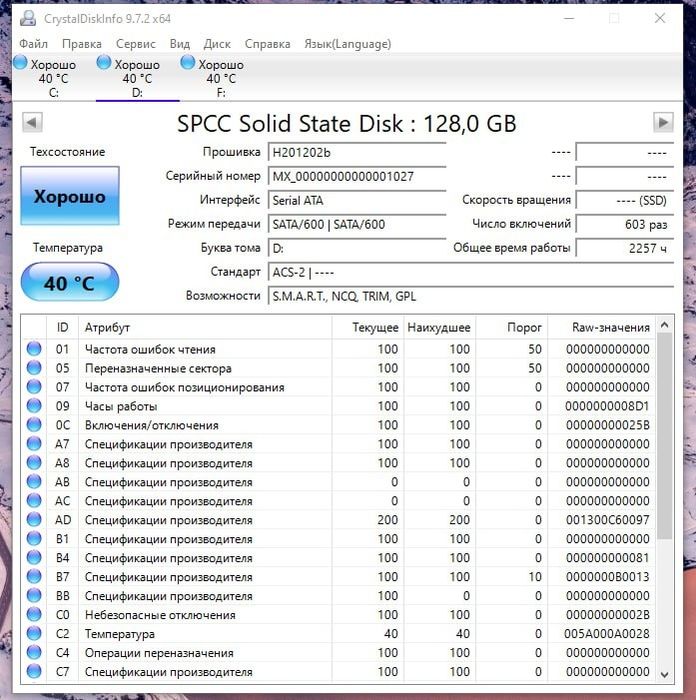Click the Наихудшее column header
This screenshot has height=700, width=696.
[x=440, y=327]
